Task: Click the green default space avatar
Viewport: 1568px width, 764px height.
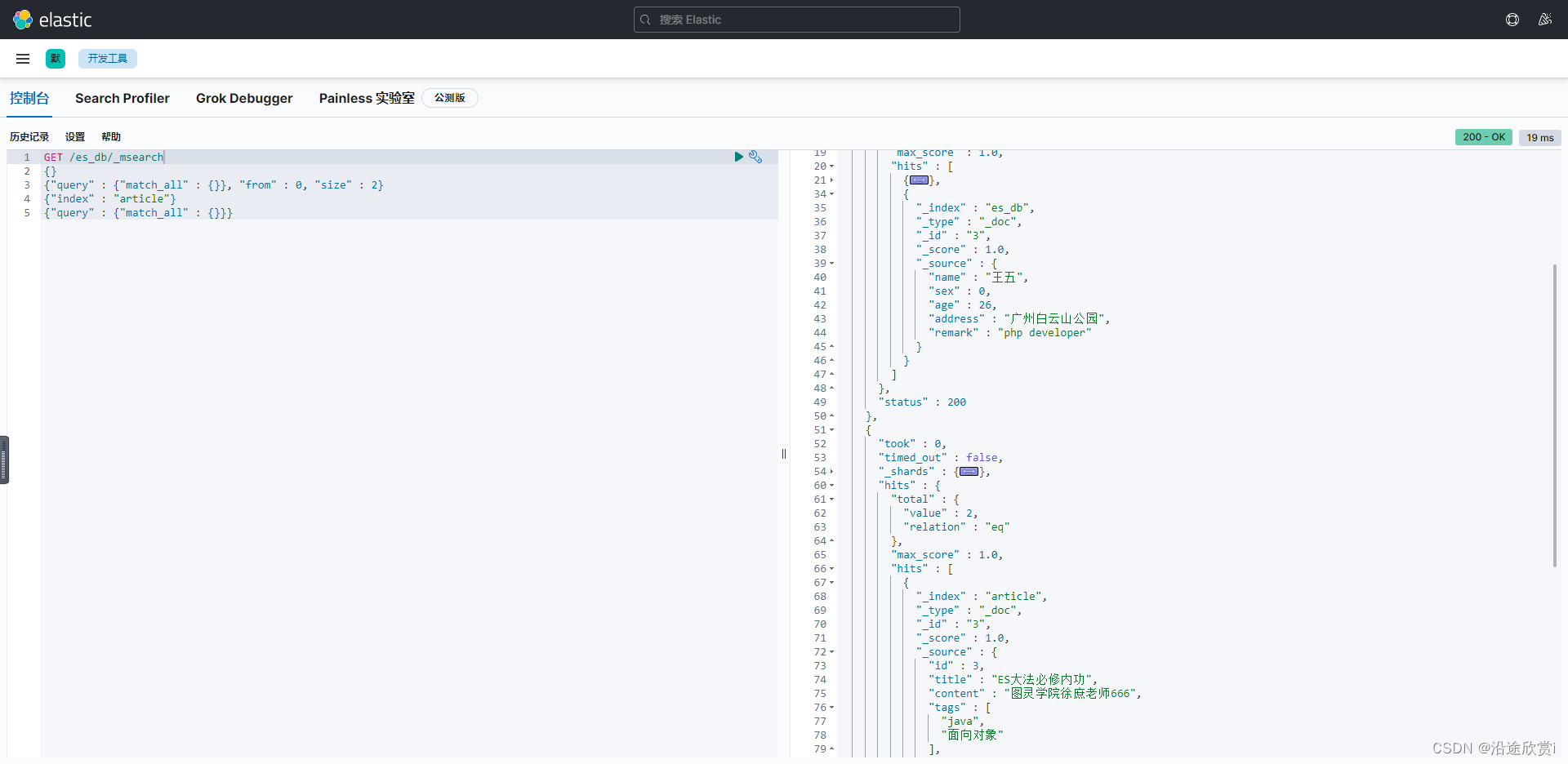Action: click(x=56, y=59)
